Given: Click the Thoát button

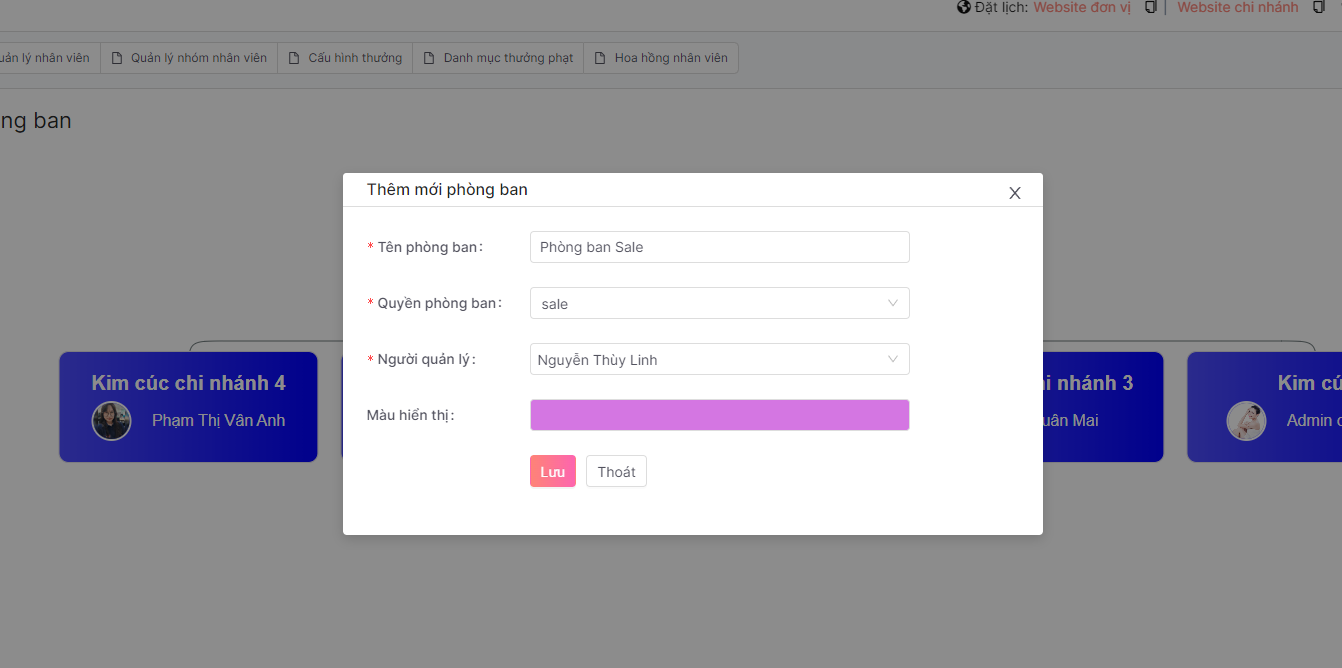Looking at the screenshot, I should [616, 472].
